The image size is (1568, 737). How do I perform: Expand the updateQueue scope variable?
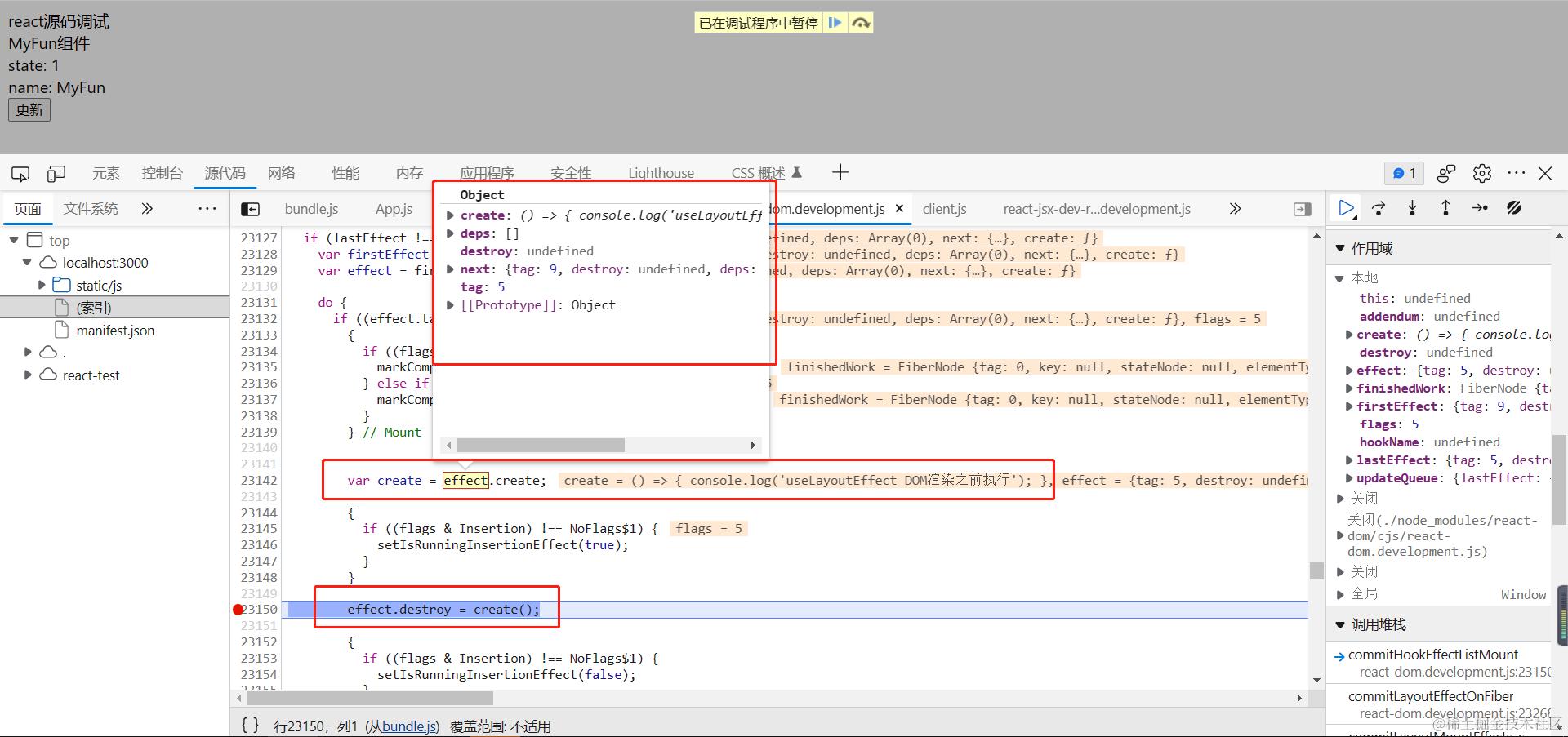tap(1349, 478)
